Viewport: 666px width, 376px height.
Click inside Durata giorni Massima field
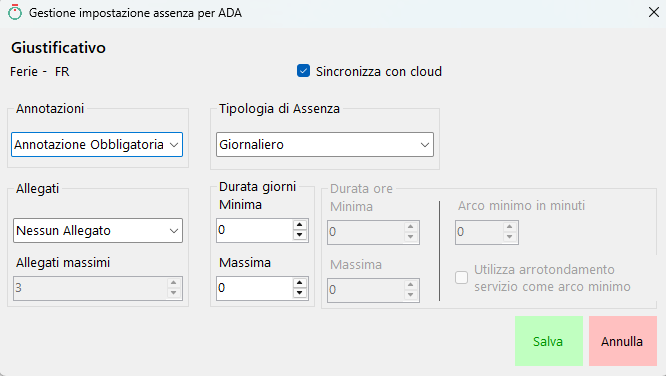254,288
